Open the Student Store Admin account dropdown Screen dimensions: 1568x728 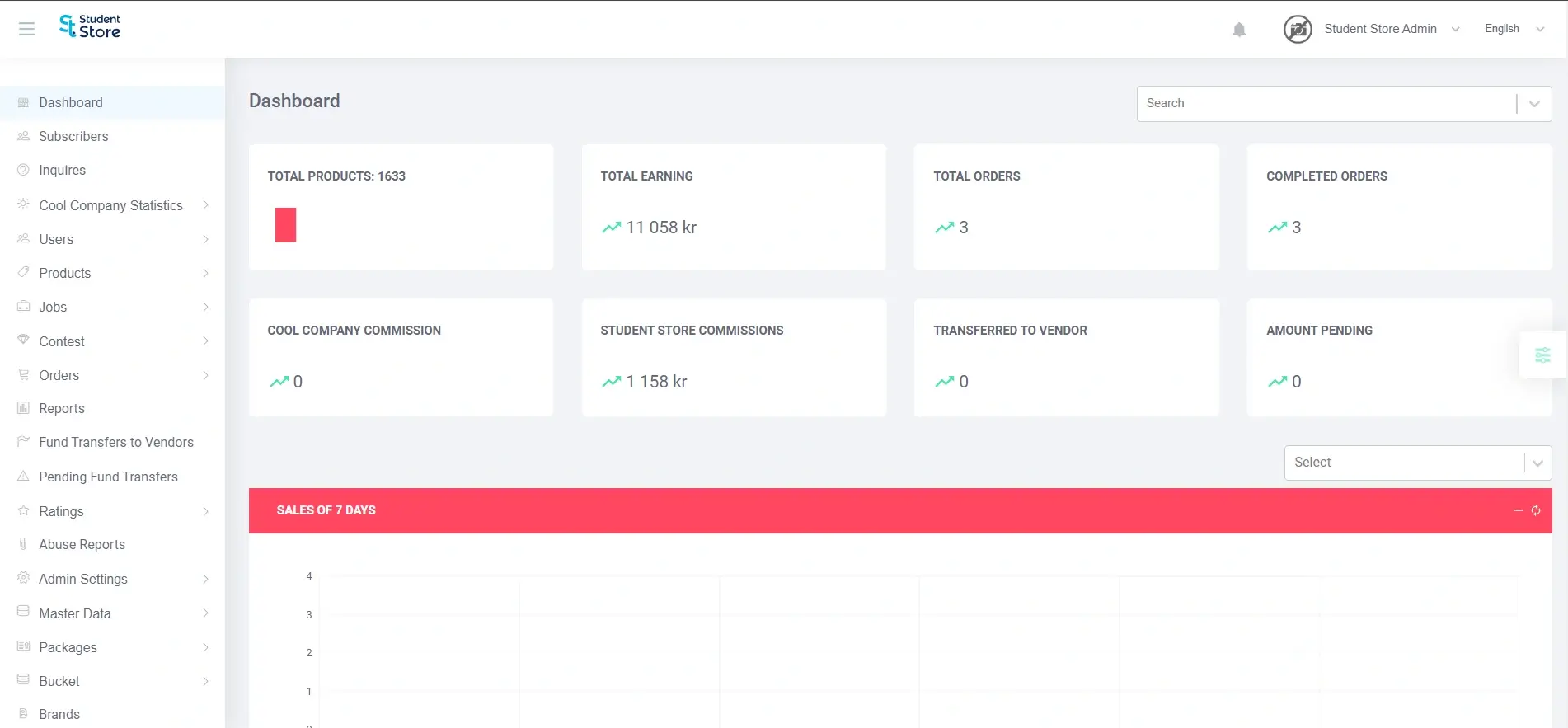tap(1391, 29)
